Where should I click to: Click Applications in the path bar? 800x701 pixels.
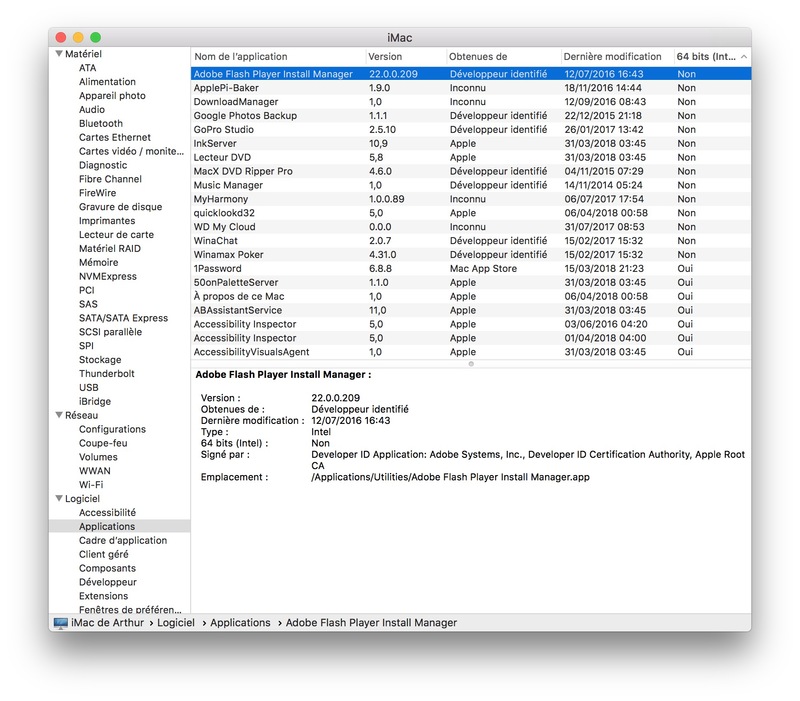(240, 623)
